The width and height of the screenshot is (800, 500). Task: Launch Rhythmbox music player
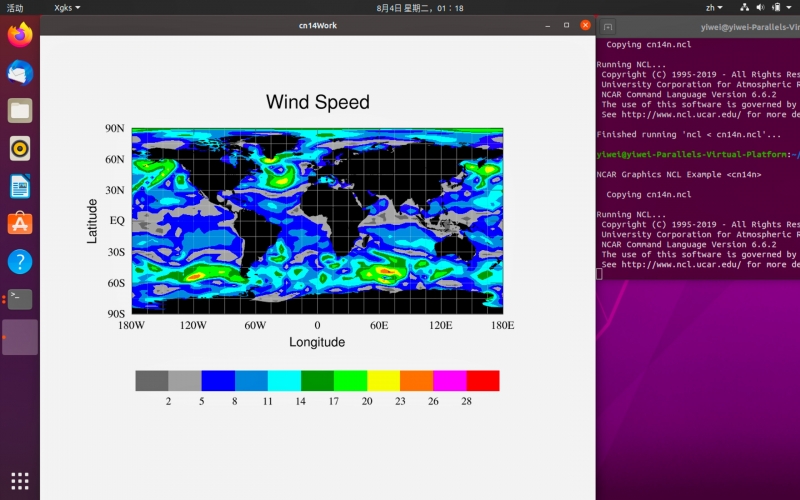(x=20, y=149)
